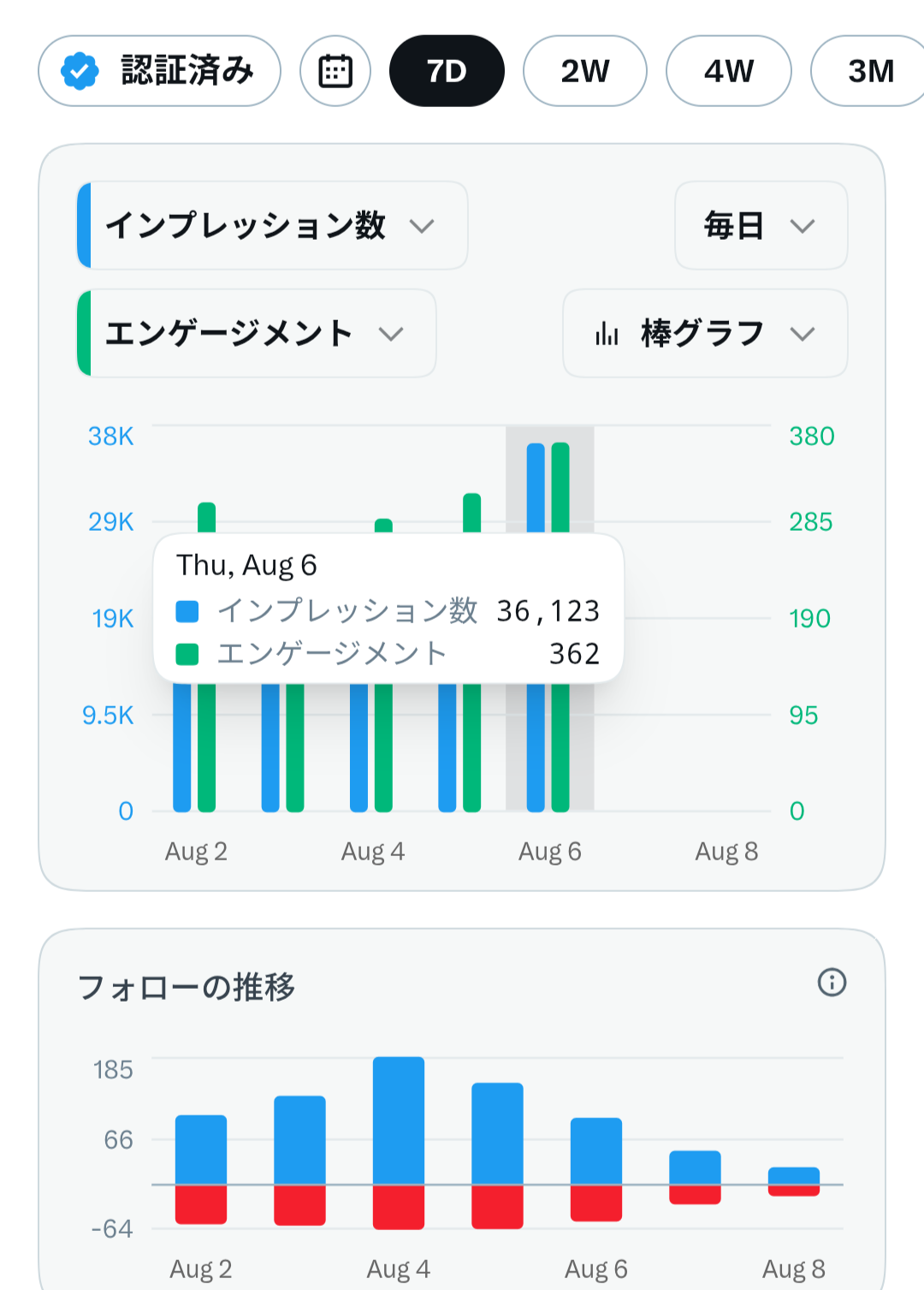Expand the エンゲージメント metric dropdown
This screenshot has height=1290, width=924.
257,333
